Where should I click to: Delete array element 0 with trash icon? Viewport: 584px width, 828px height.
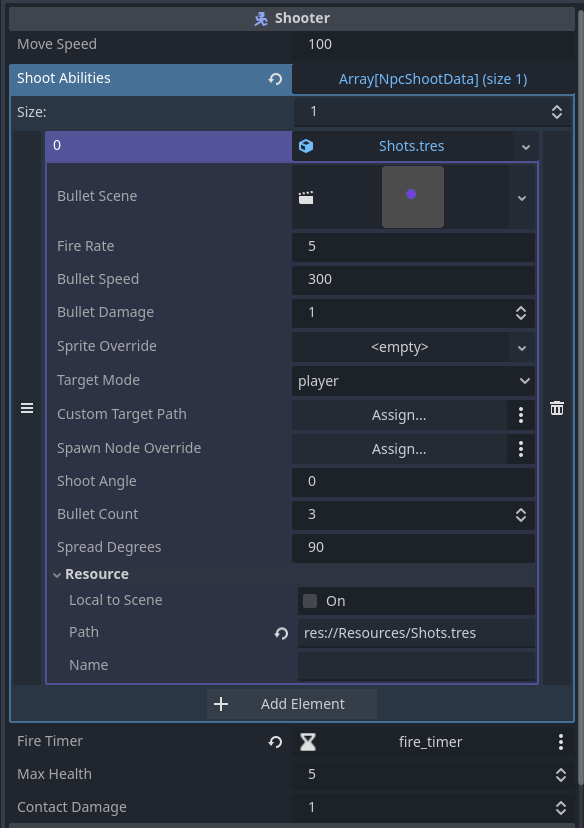click(x=557, y=408)
